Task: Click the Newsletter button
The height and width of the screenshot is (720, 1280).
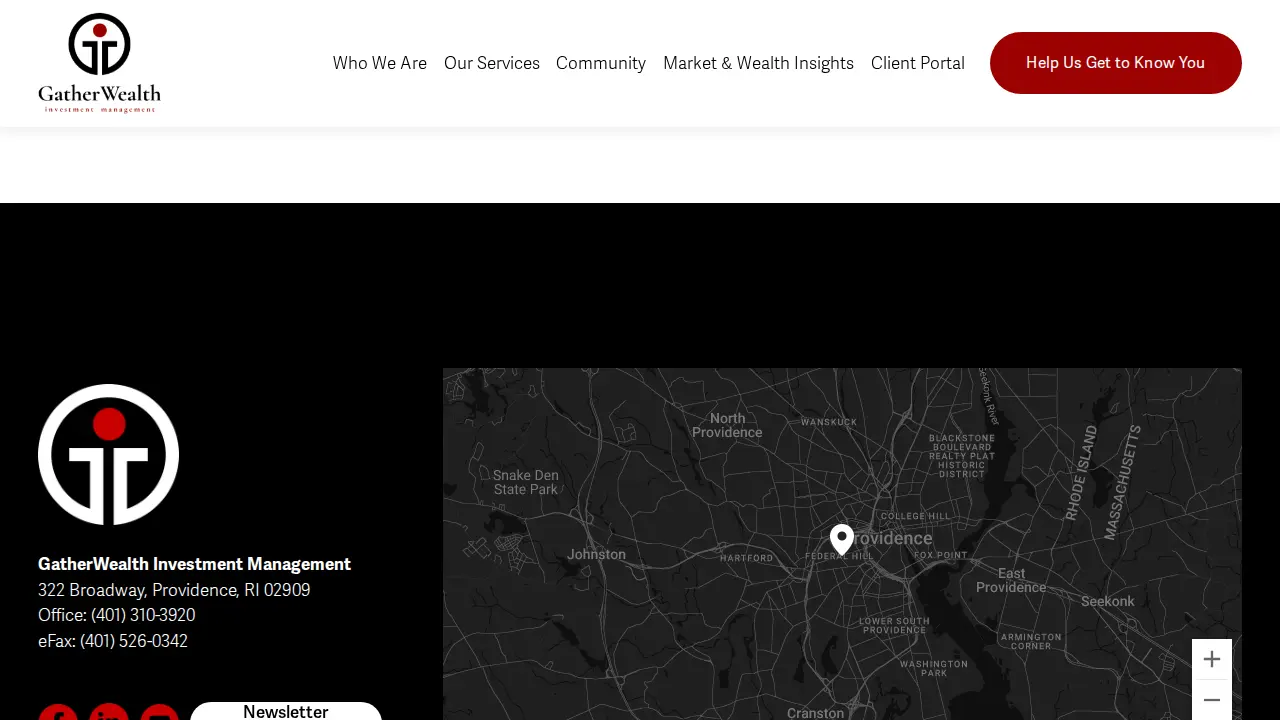Action: (286, 711)
